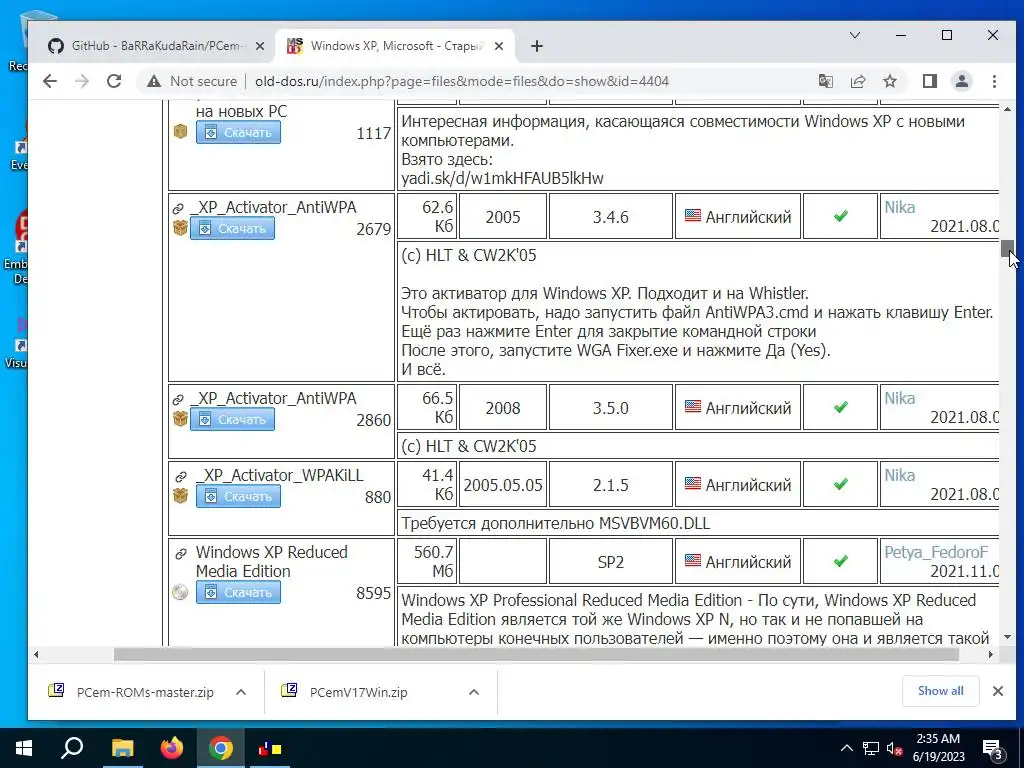Image resolution: width=1024 pixels, height=768 pixels.
Task: Click Chrome icon on taskbar
Action: (221, 748)
